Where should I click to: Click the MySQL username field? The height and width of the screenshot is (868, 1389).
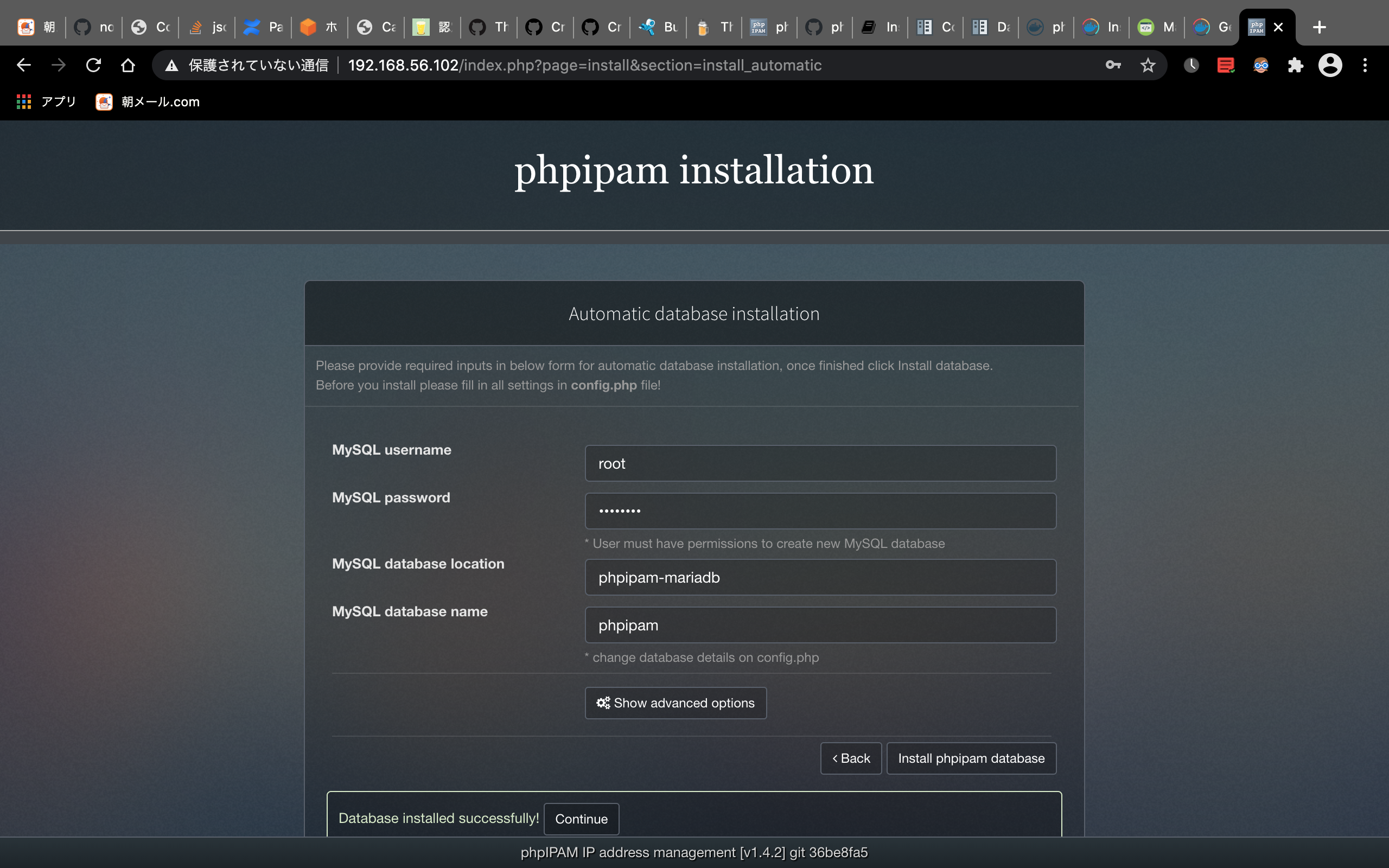[x=820, y=463]
